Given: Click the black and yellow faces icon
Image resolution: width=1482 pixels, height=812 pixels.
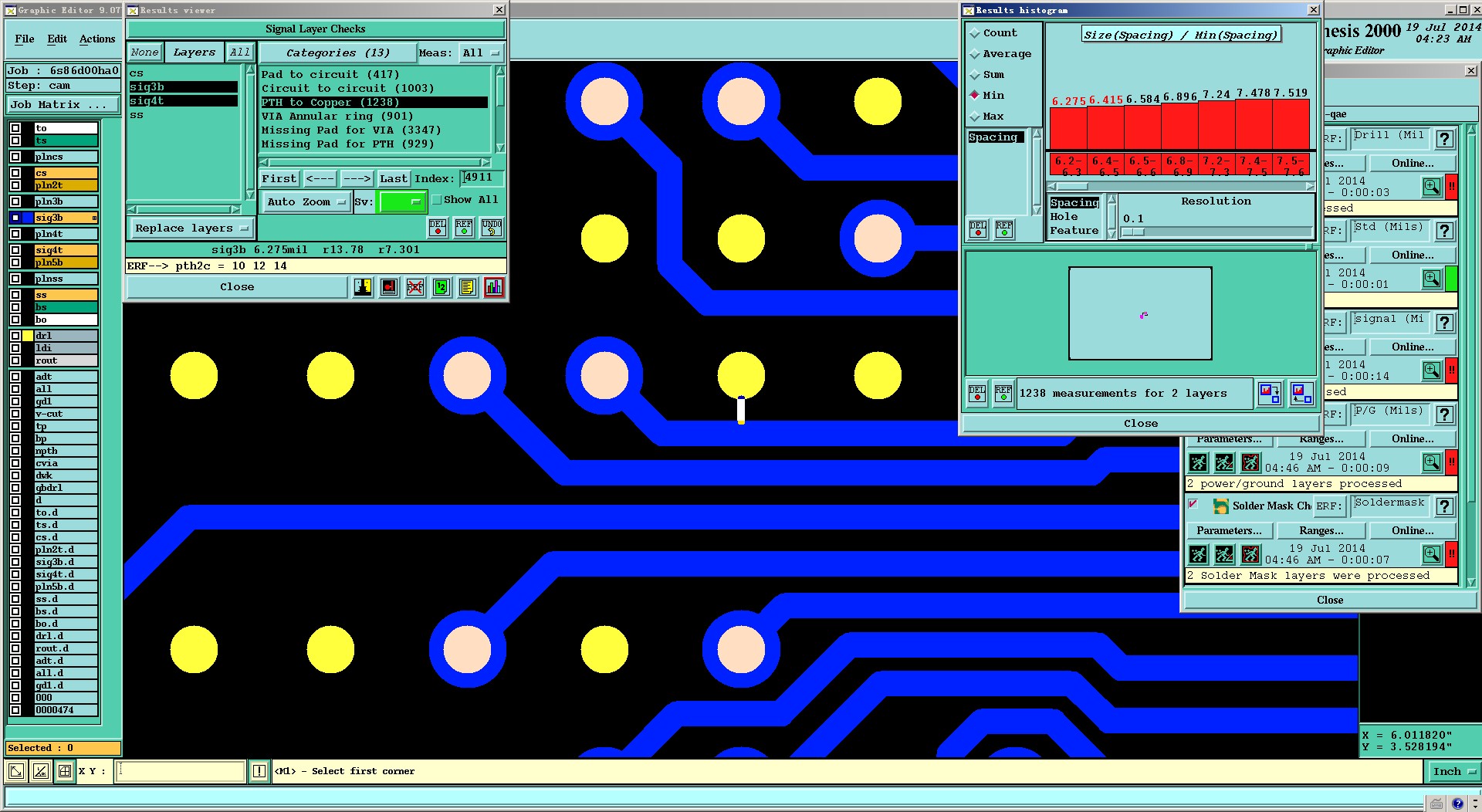Looking at the screenshot, I should [363, 287].
